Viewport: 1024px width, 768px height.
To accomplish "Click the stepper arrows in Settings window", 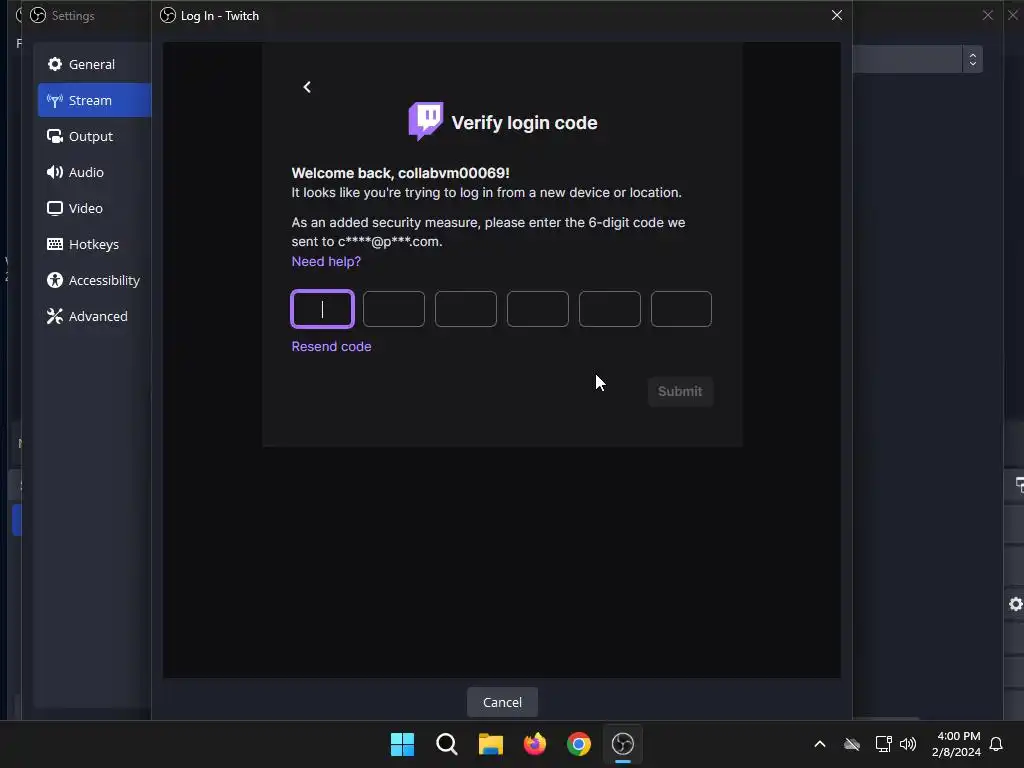I will tap(972, 59).
